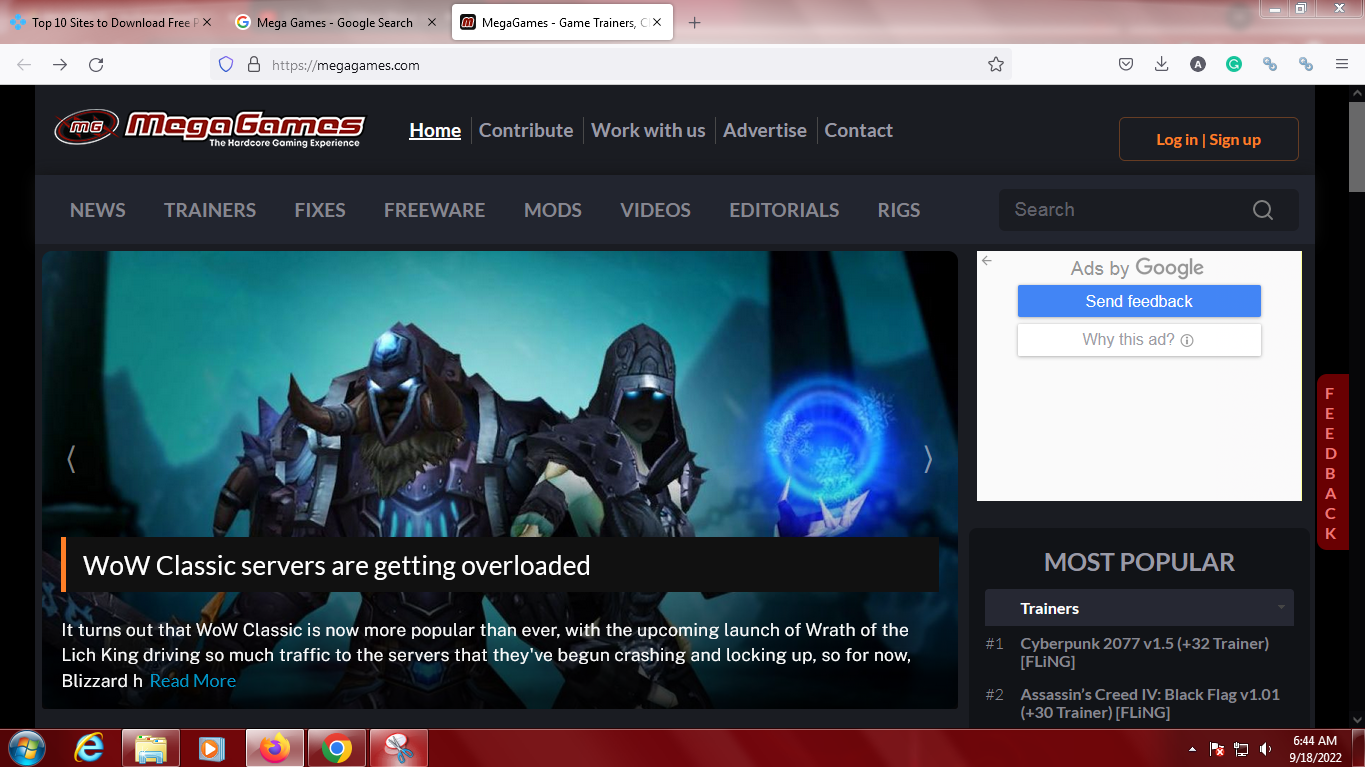
Task: Launch Internet Explorer from the taskbar
Action: point(91,748)
